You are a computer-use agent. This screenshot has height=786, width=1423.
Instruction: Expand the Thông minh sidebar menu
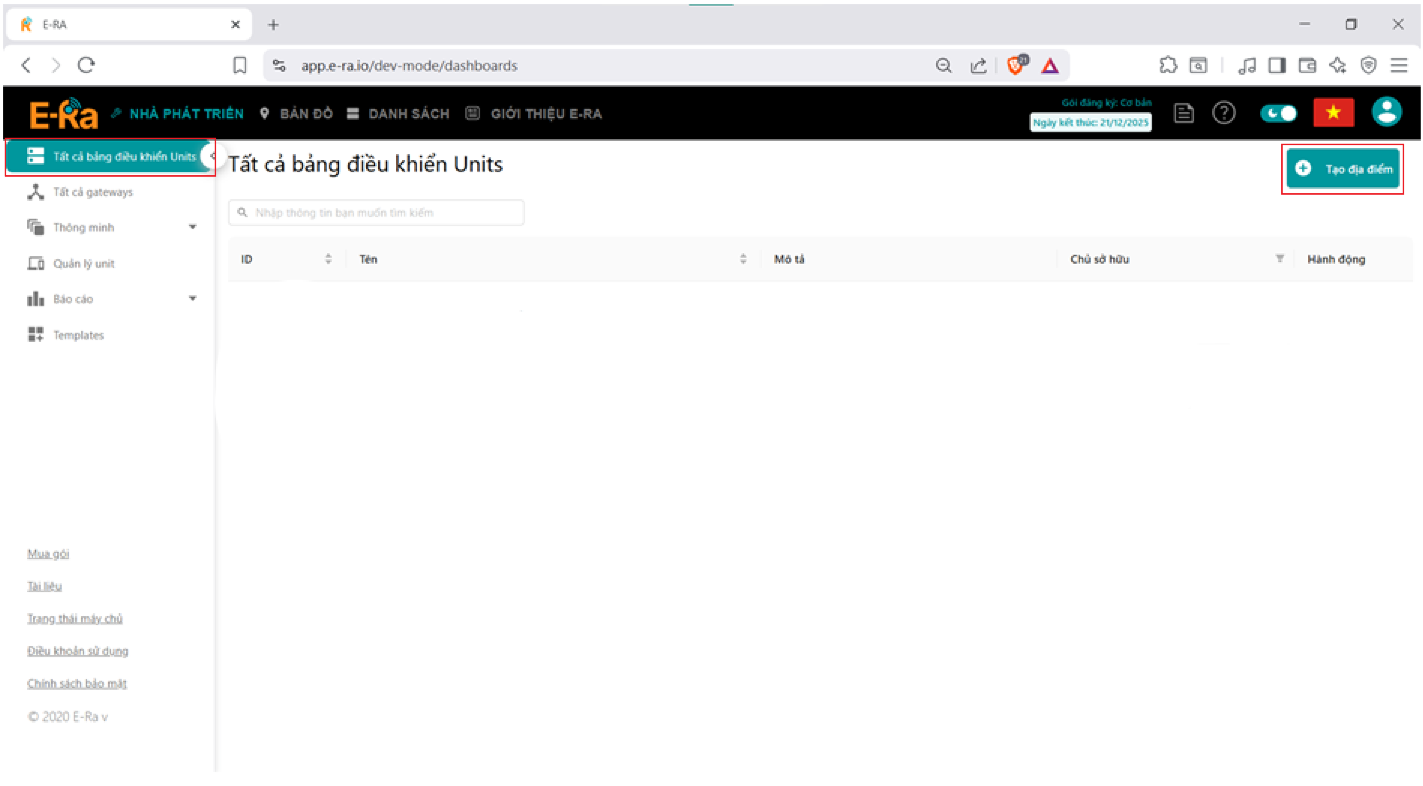192,227
